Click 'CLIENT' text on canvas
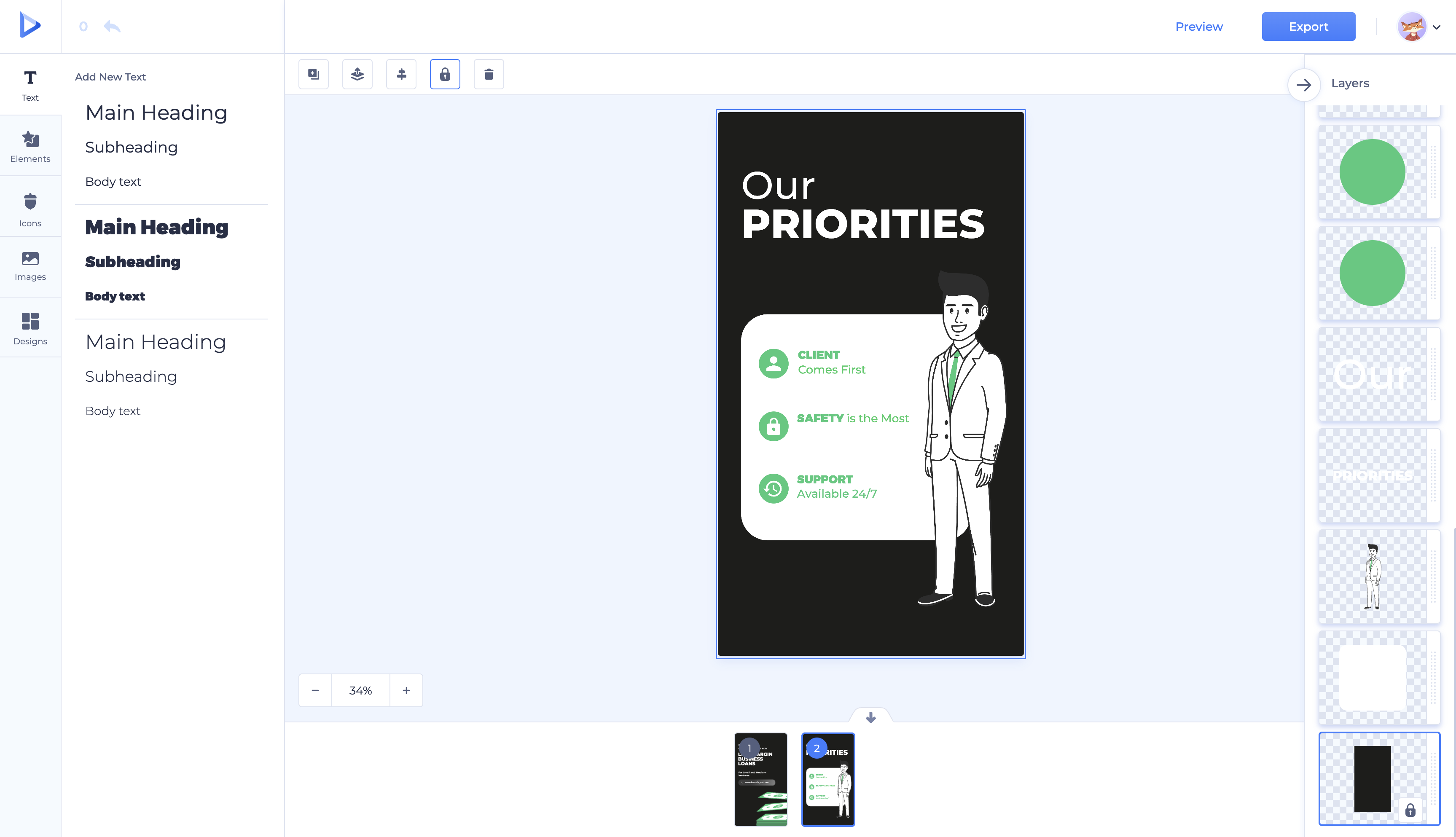Viewport: 1456px width, 837px height. coord(819,355)
